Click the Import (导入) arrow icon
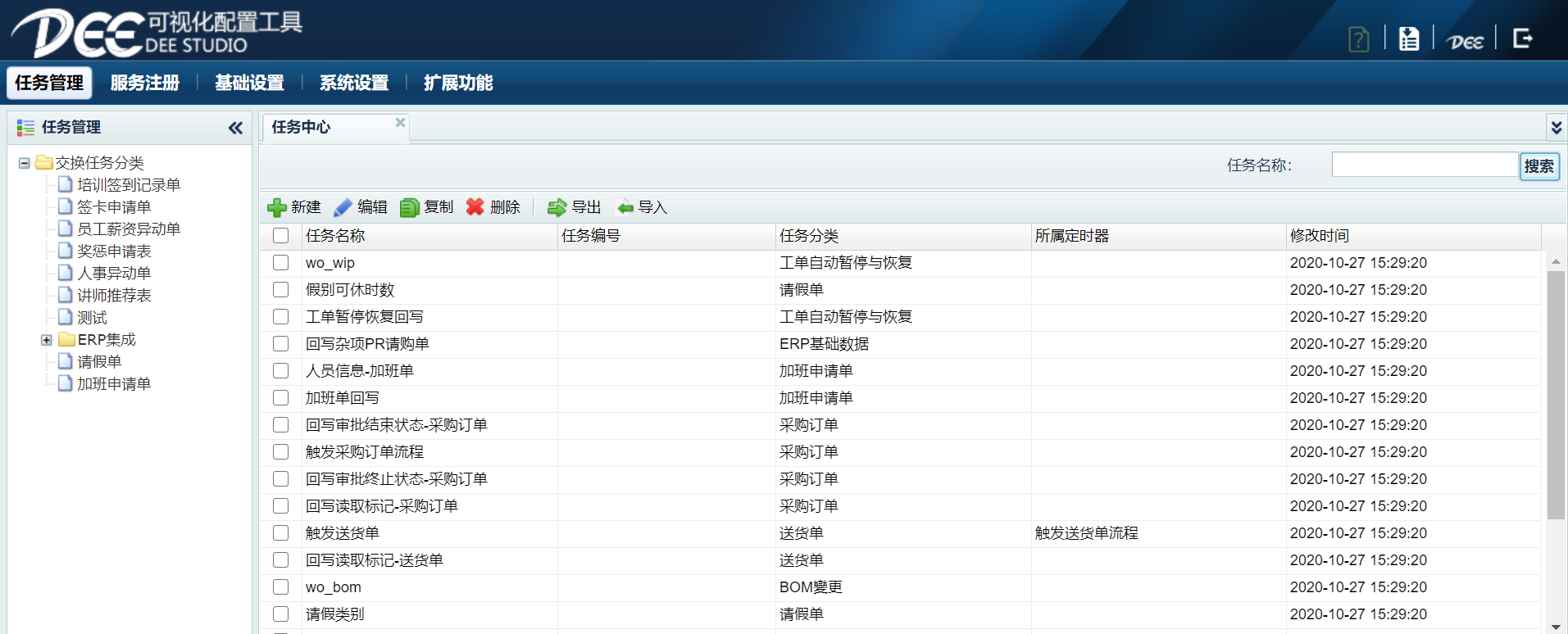The height and width of the screenshot is (634, 1568). click(x=625, y=208)
